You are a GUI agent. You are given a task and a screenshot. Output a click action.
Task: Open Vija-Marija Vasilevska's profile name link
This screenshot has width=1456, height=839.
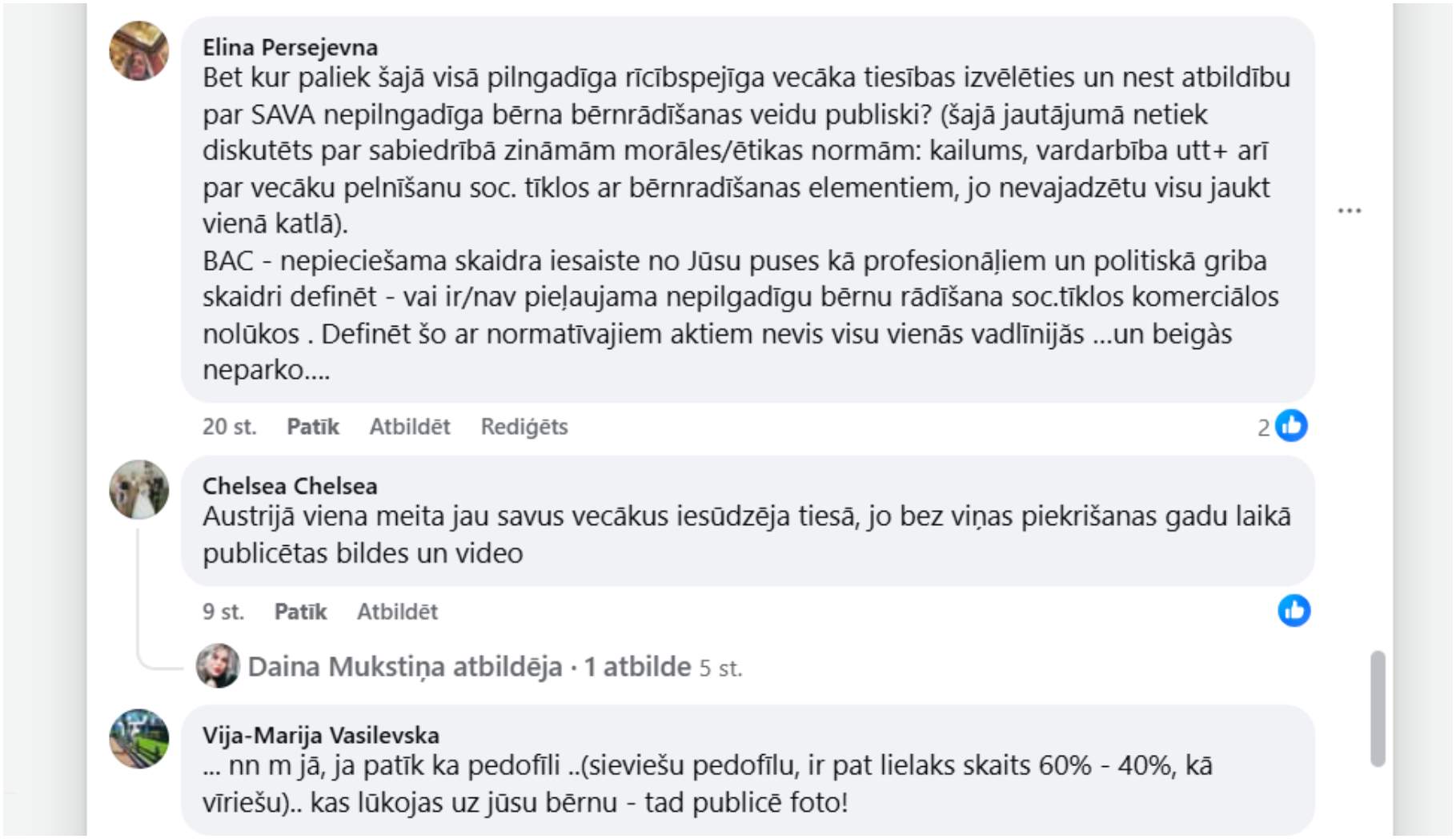tap(320, 735)
